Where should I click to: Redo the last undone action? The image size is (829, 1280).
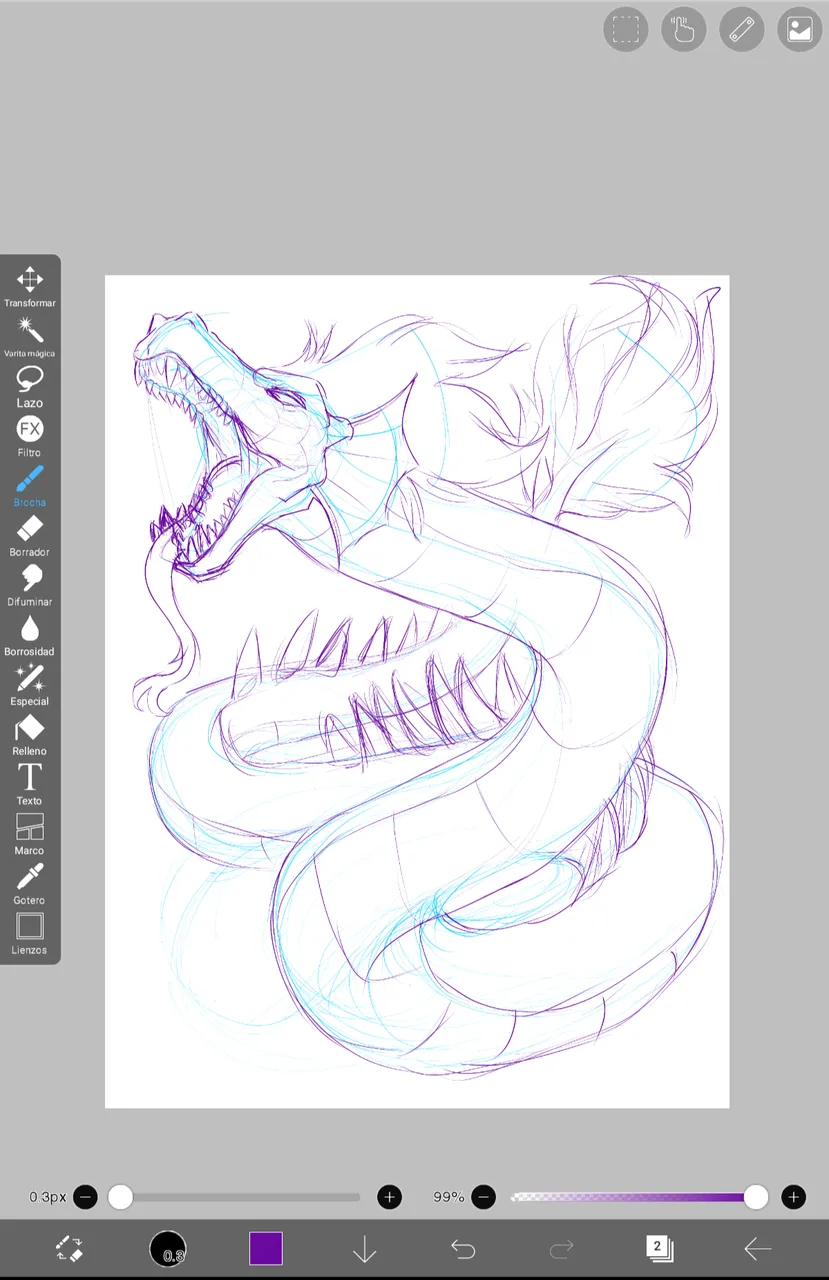coord(562,1248)
